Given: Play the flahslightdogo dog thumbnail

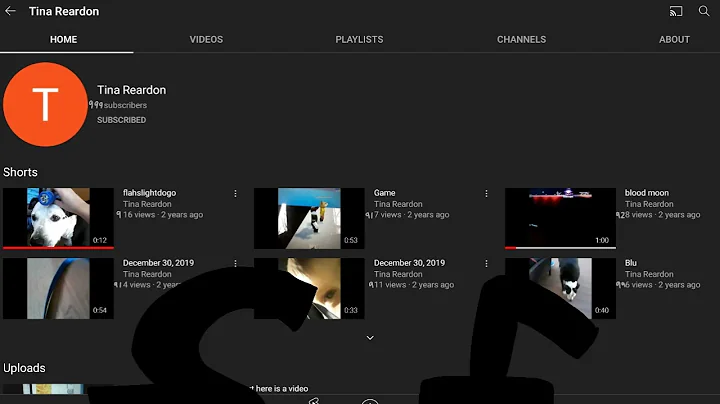Looking at the screenshot, I should pos(58,218).
